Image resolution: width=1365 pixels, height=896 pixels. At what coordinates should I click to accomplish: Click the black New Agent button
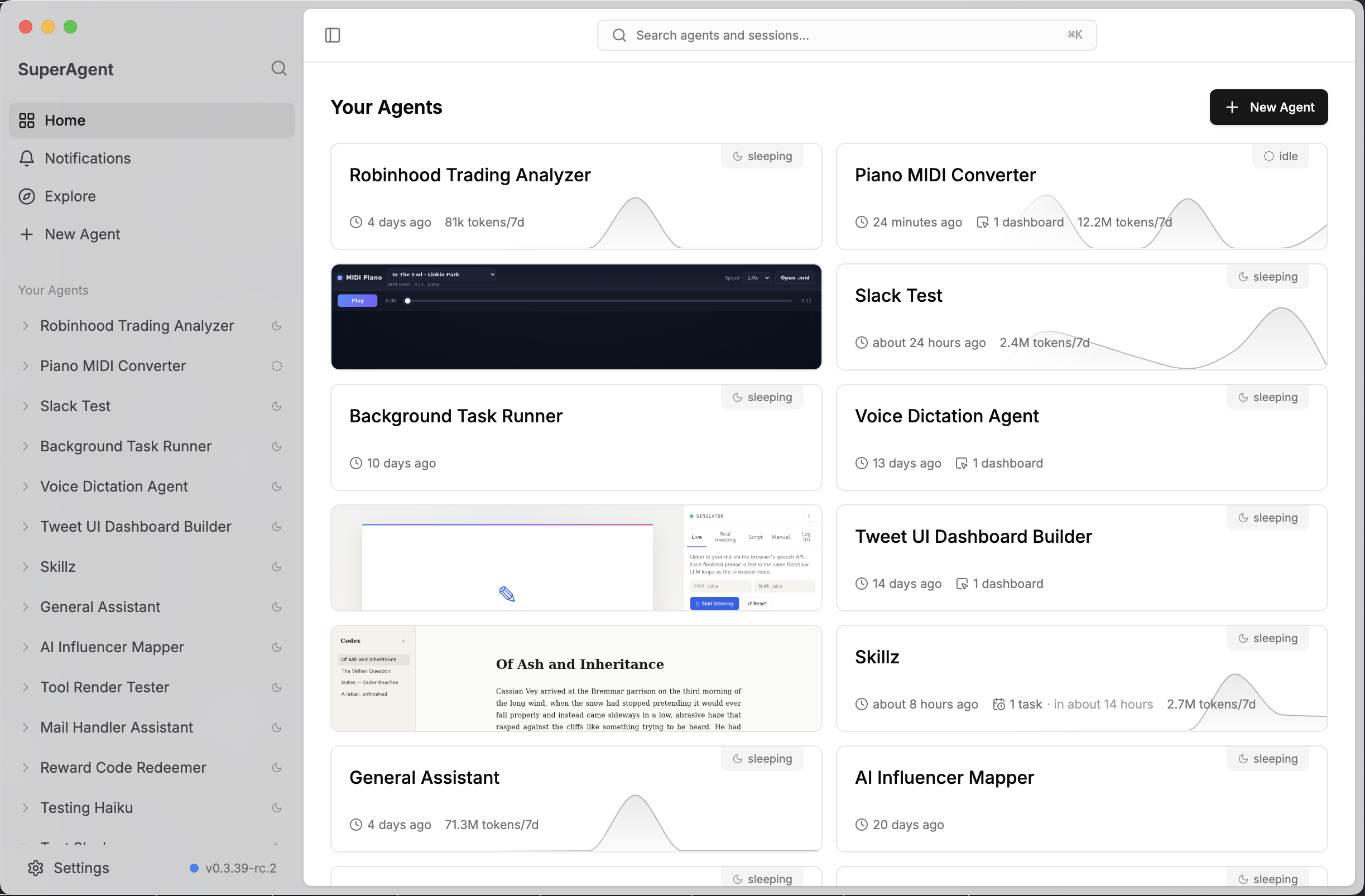(1268, 107)
